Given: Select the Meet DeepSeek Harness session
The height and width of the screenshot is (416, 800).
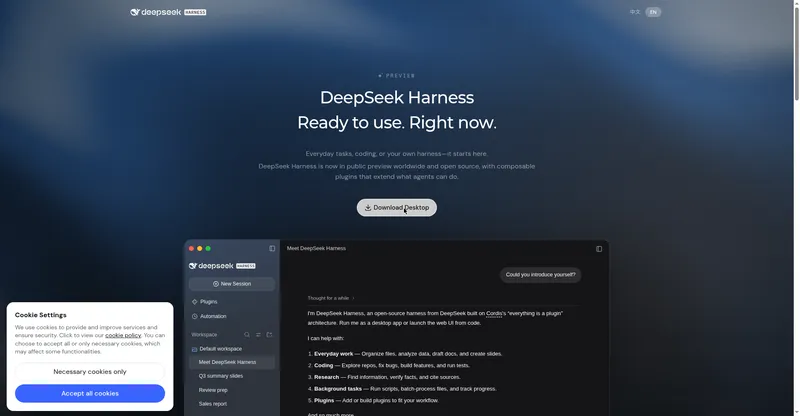Looking at the screenshot, I should [x=232, y=362].
